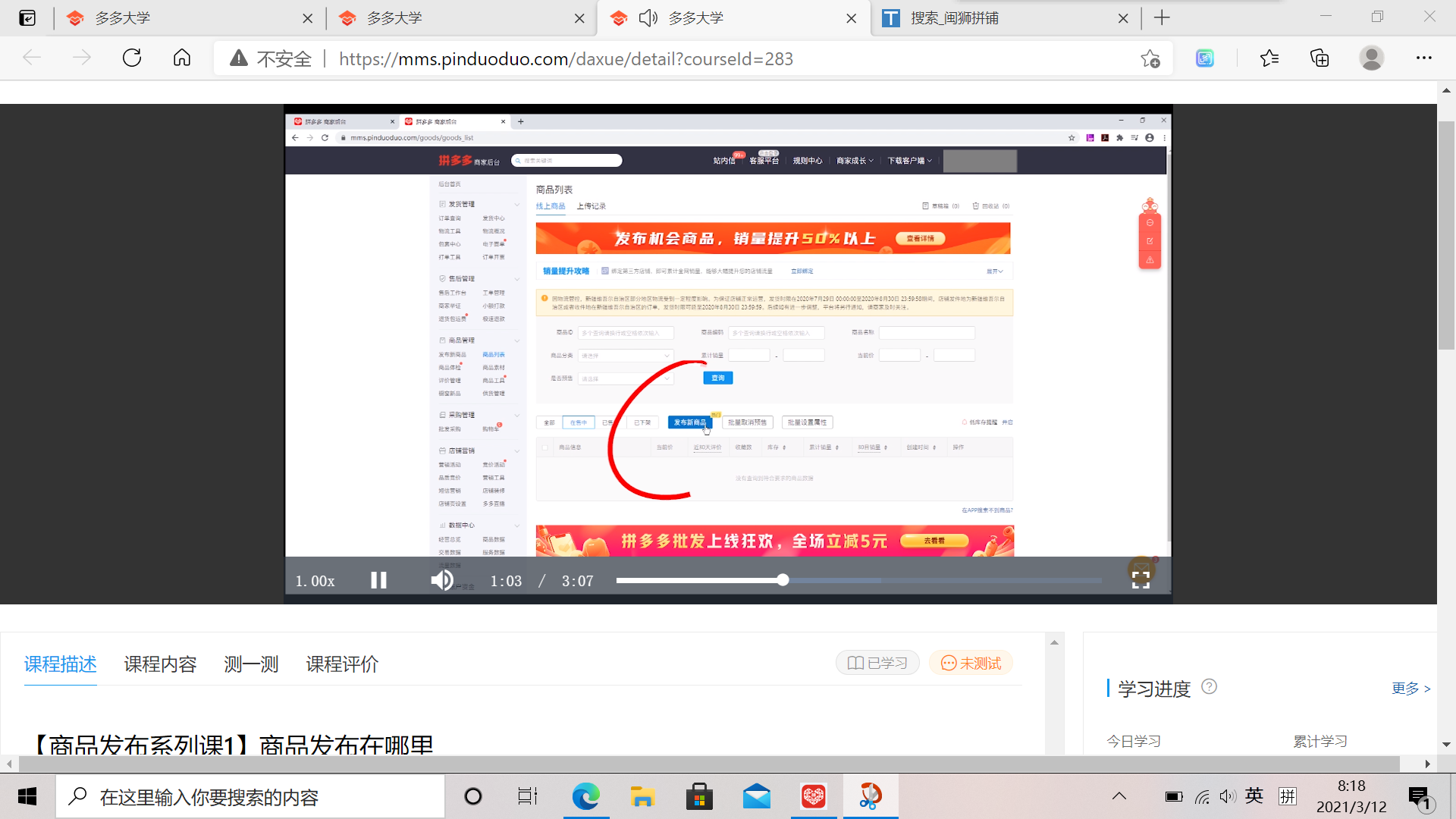Screen dimensions: 1456x819
Task: Open File Explorer from the taskbar
Action: (642, 797)
